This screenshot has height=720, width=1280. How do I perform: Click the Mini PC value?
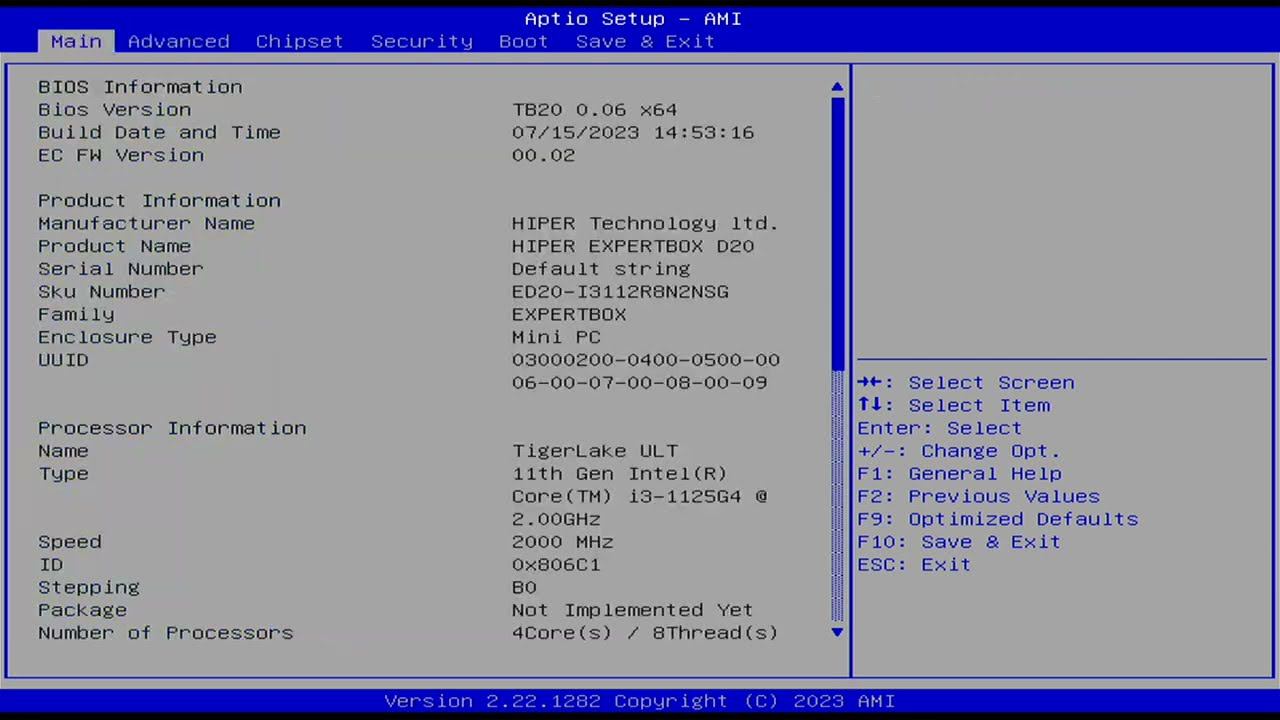556,337
